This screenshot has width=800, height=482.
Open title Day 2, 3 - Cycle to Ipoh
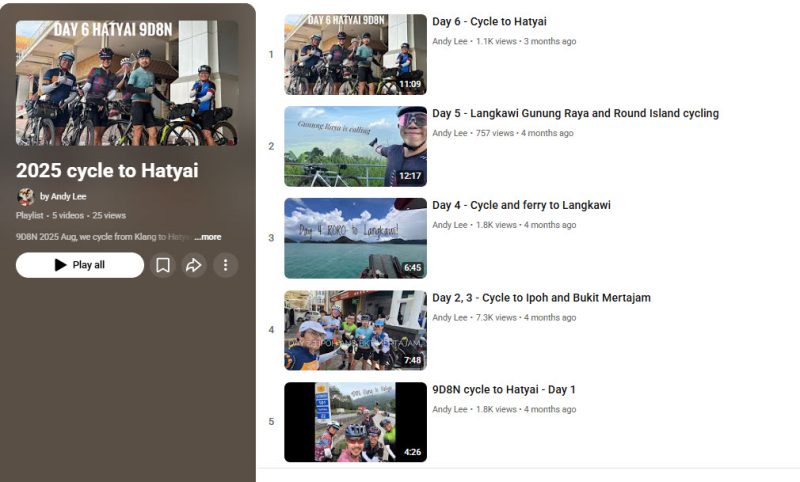click(x=541, y=298)
